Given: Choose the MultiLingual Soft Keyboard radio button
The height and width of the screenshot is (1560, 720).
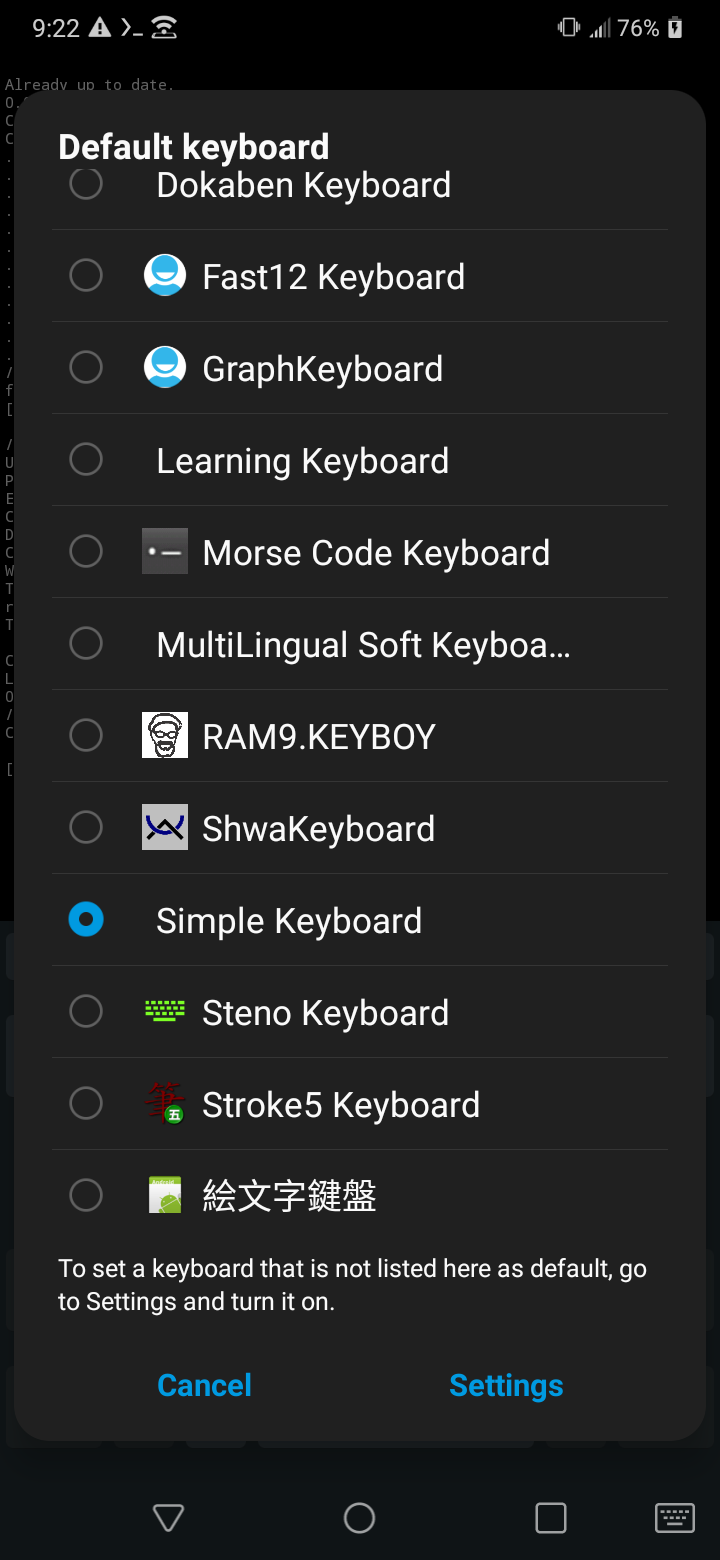Looking at the screenshot, I should [x=86, y=643].
